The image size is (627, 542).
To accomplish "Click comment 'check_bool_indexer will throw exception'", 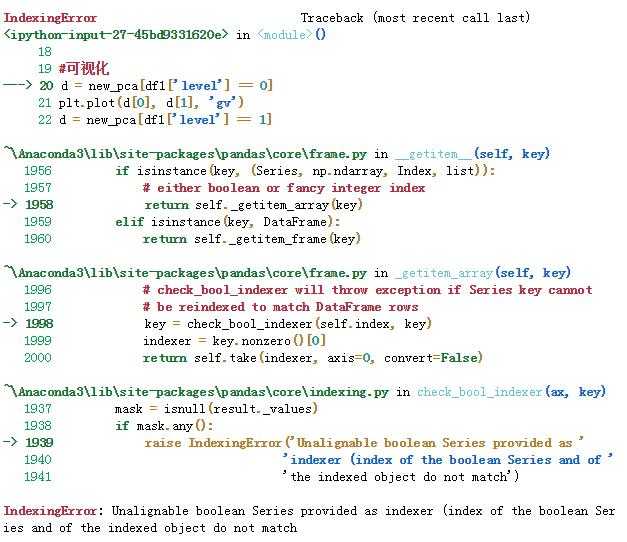I will coord(367,290).
